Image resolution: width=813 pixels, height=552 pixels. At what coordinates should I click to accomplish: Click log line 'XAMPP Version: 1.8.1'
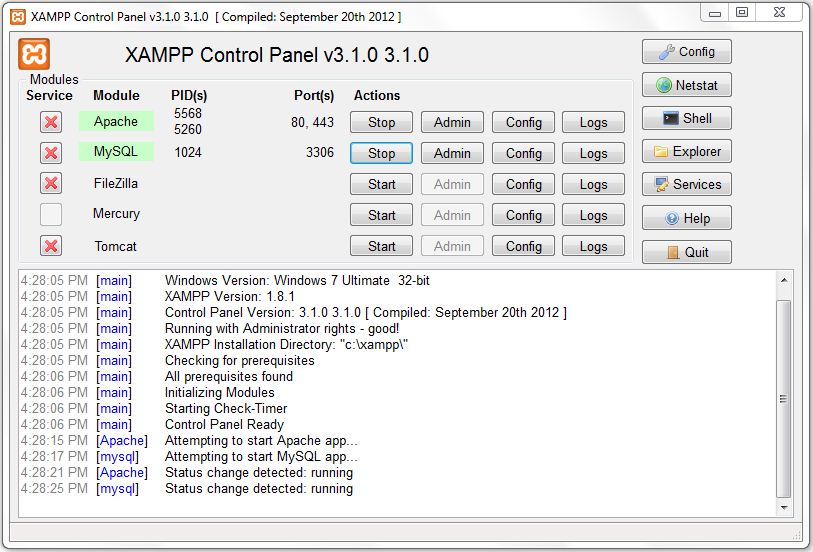click(230, 296)
